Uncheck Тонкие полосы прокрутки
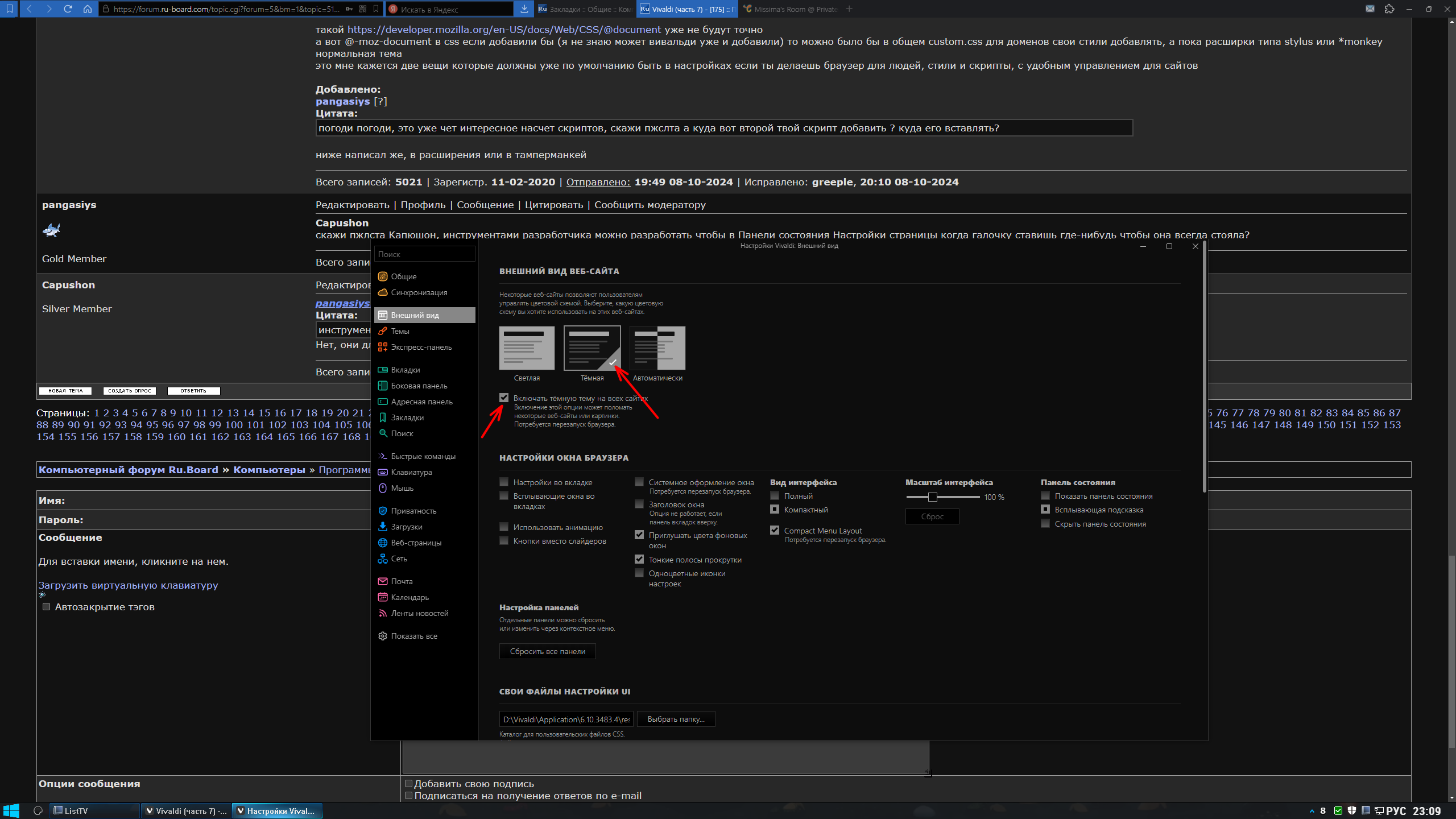 click(639, 559)
